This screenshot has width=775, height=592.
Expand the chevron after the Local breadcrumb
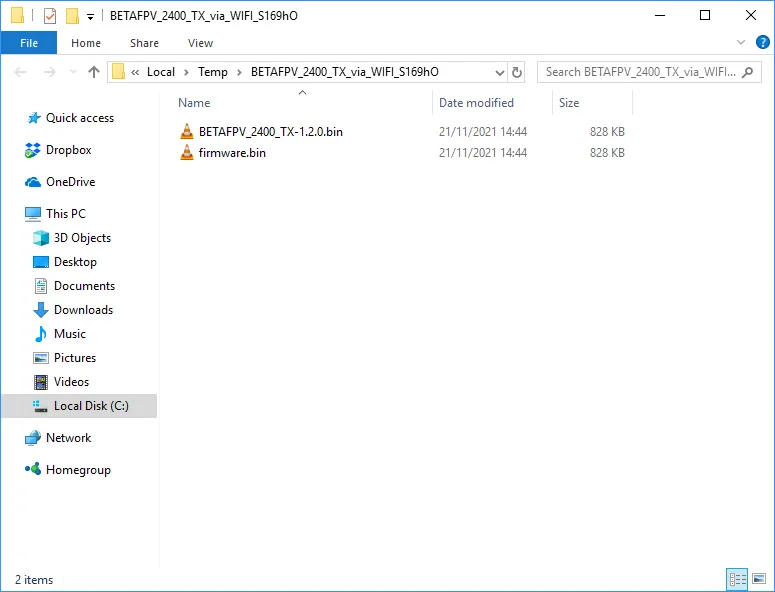pos(186,73)
